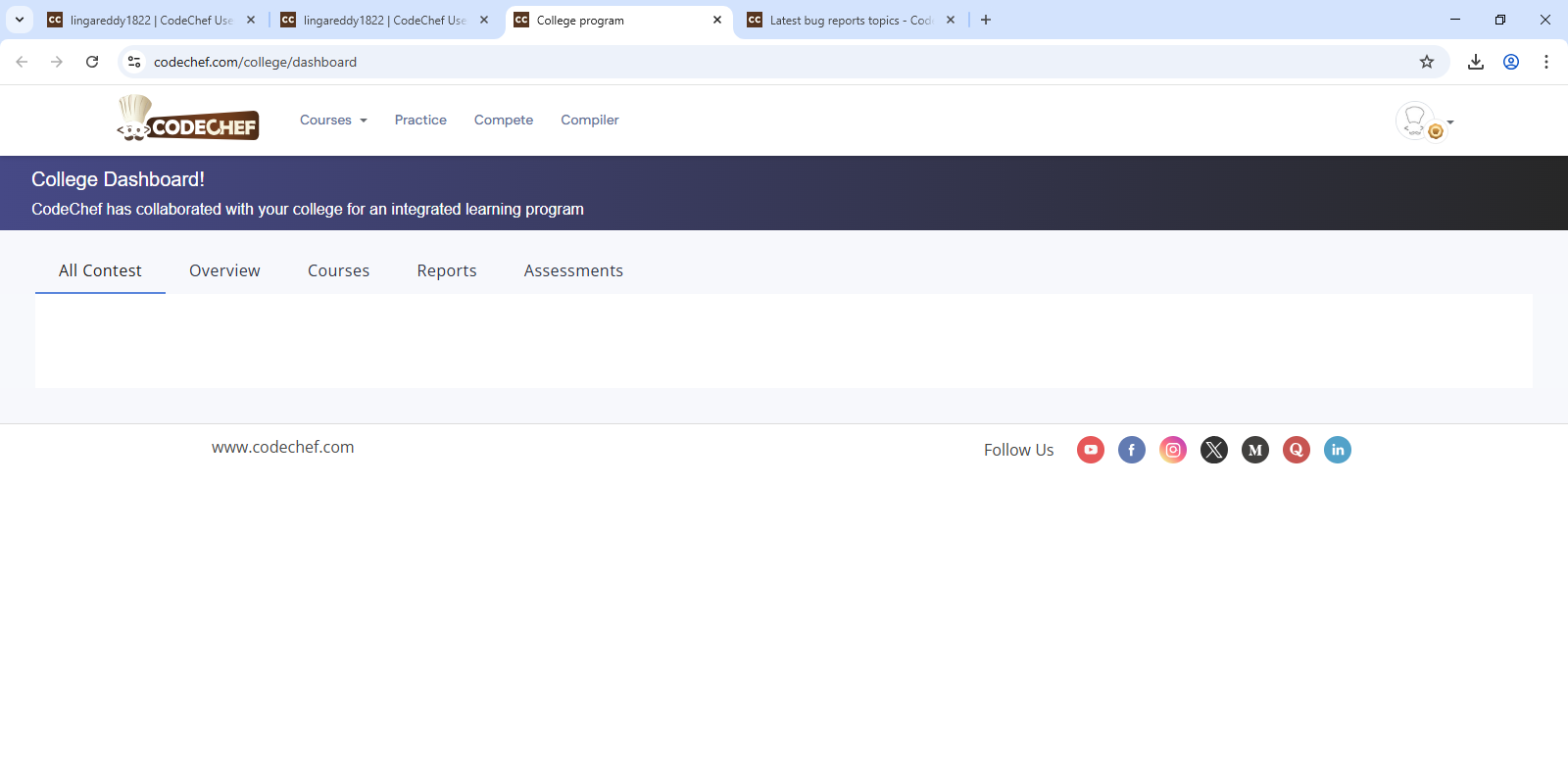The image size is (1568, 778).
Task: Switch to the Reports tab
Action: point(447,270)
